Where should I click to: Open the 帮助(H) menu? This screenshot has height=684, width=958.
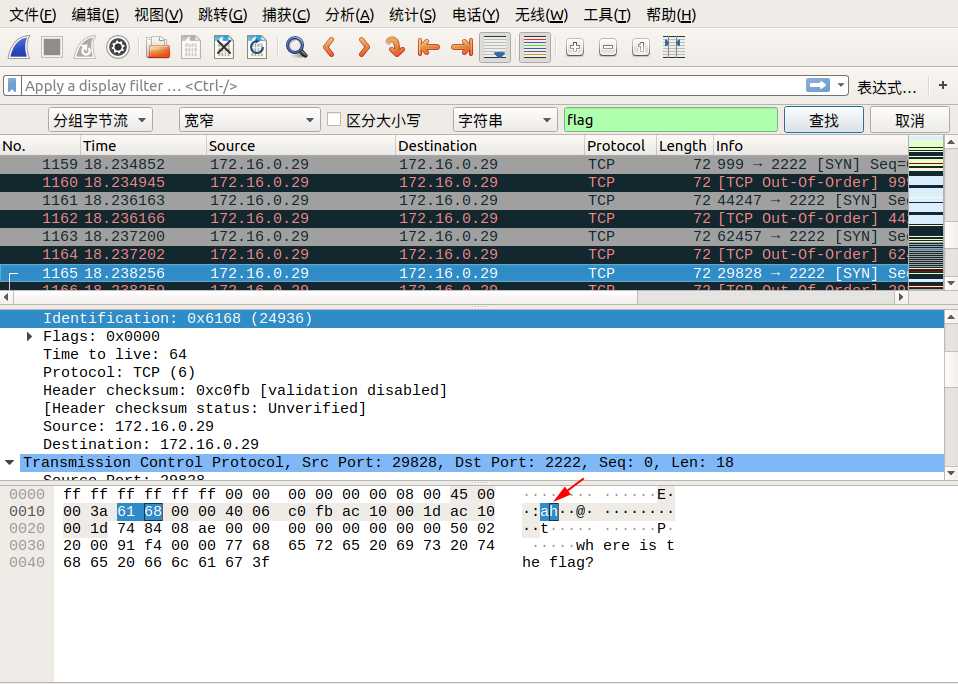pos(671,15)
